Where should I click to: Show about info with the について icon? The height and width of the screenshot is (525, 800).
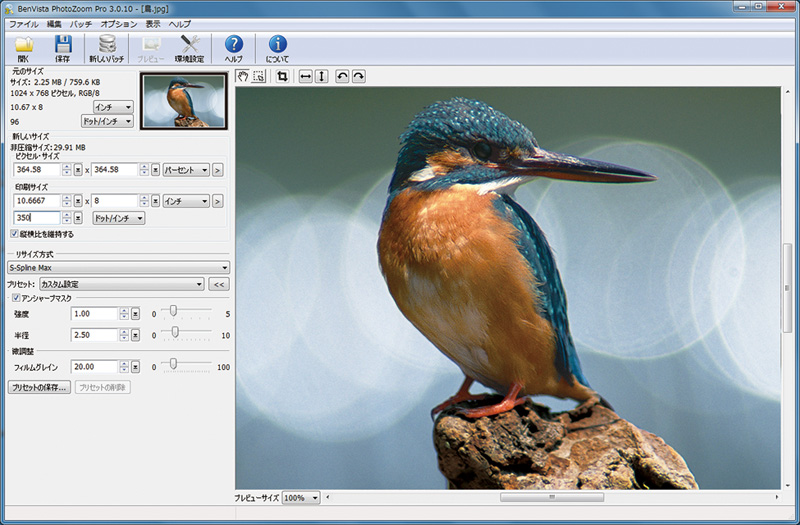point(278,49)
